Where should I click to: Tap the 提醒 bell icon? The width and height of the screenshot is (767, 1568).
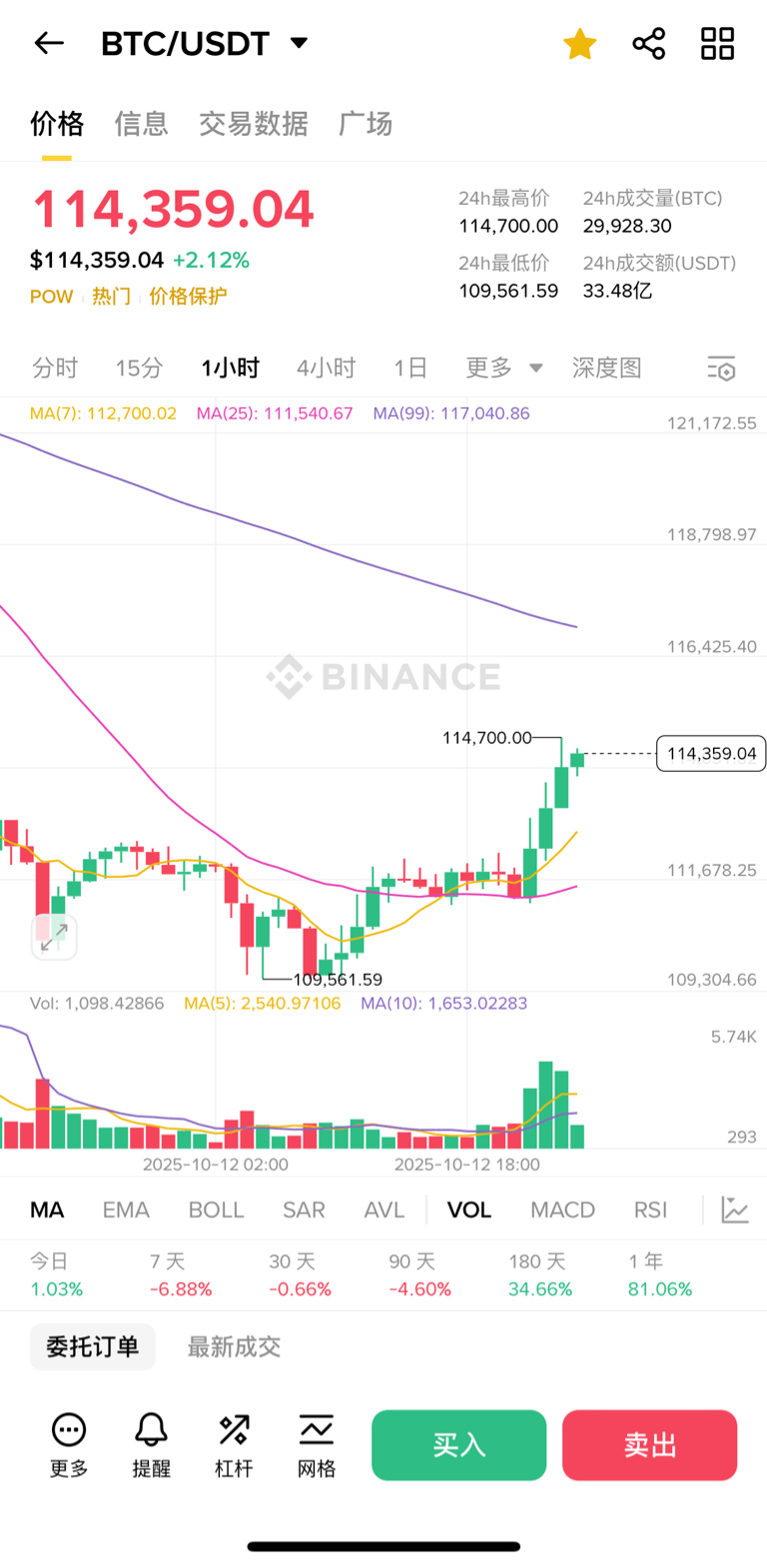click(151, 1443)
